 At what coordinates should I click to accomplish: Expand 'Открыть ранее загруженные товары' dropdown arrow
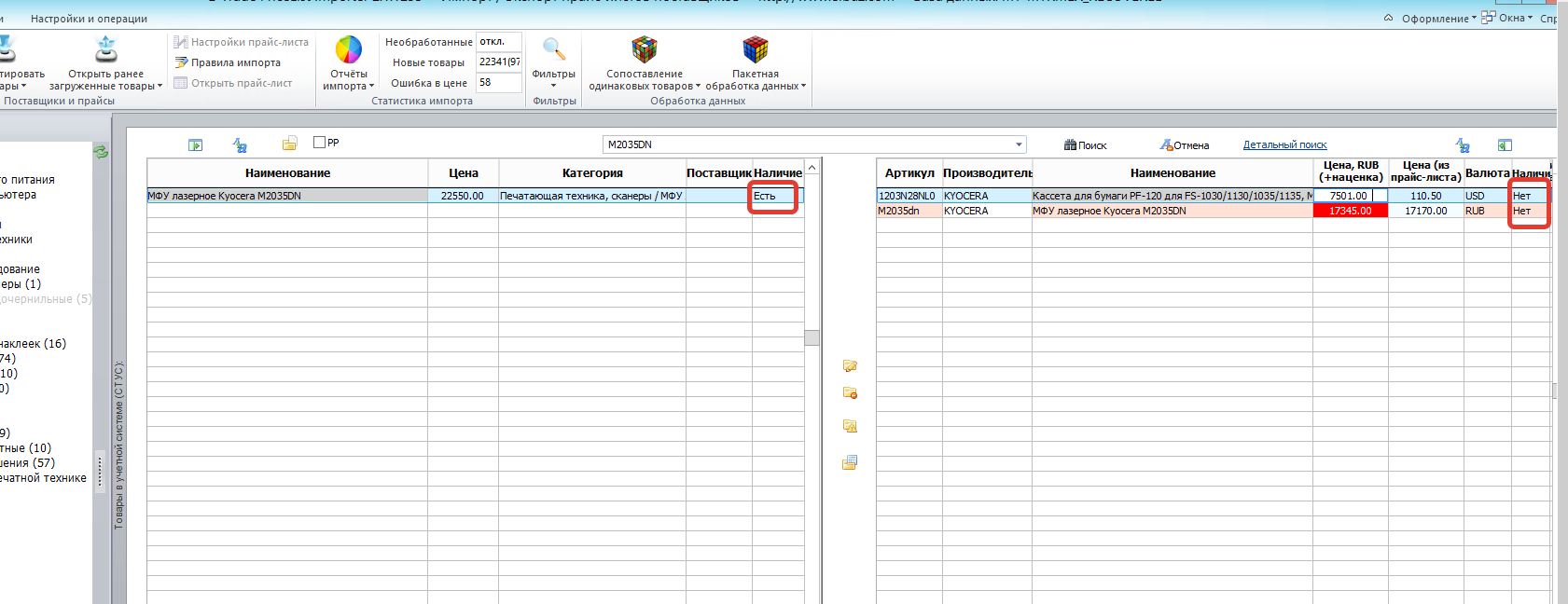click(x=160, y=87)
